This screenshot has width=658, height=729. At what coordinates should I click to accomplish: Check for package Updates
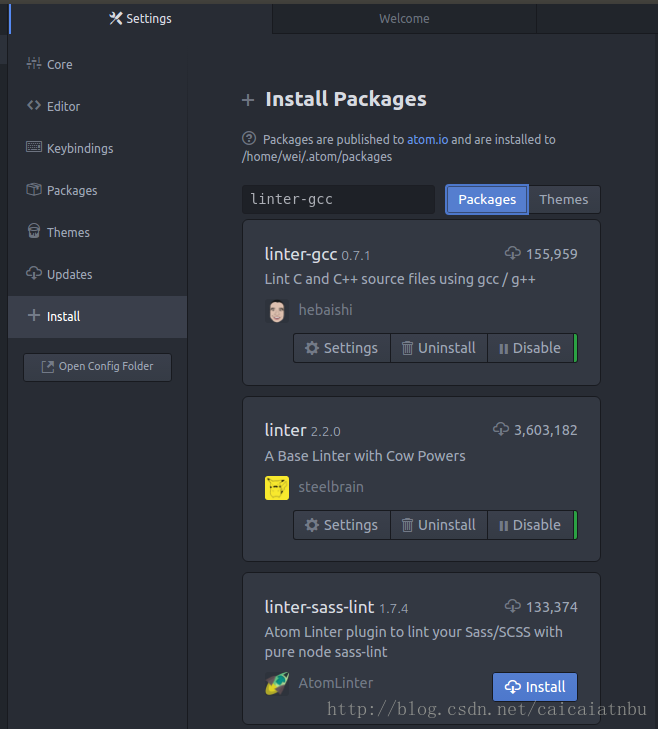69,274
